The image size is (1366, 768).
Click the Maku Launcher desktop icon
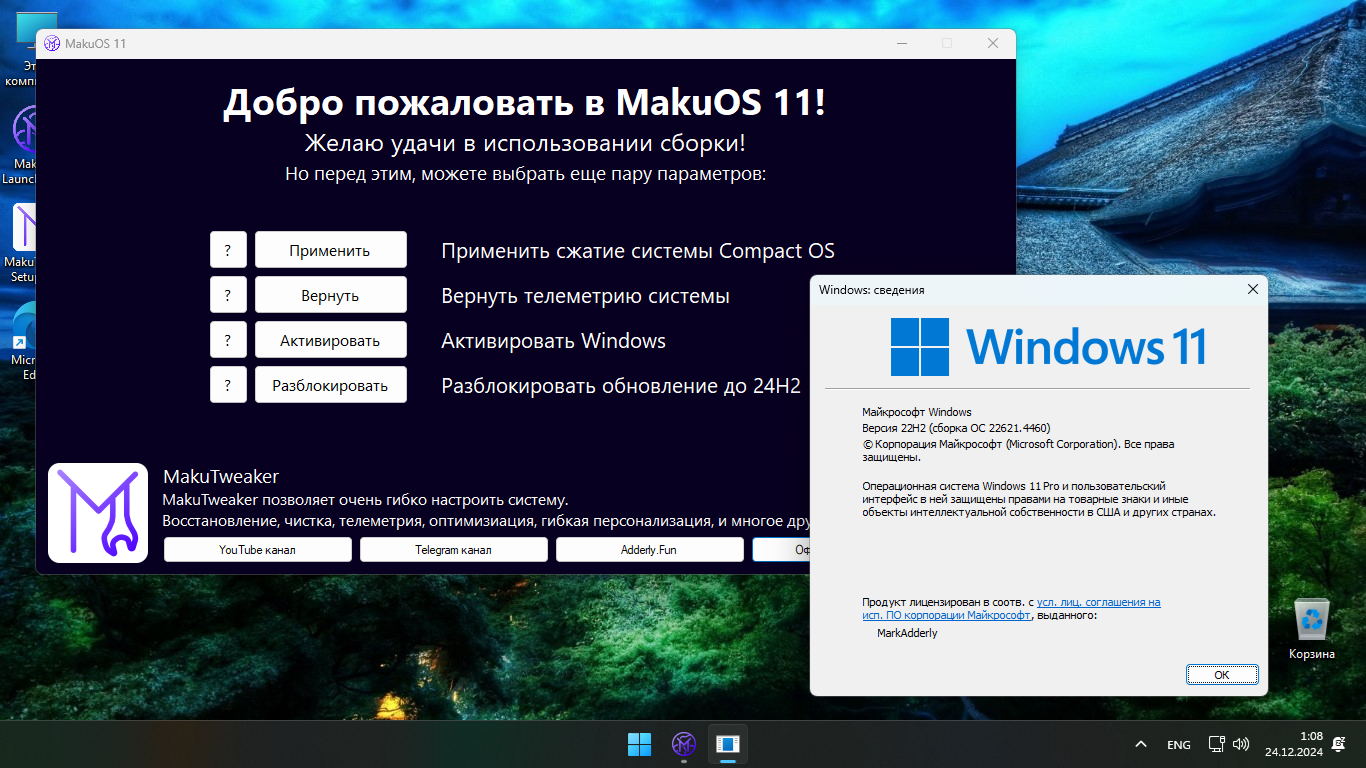[20, 145]
